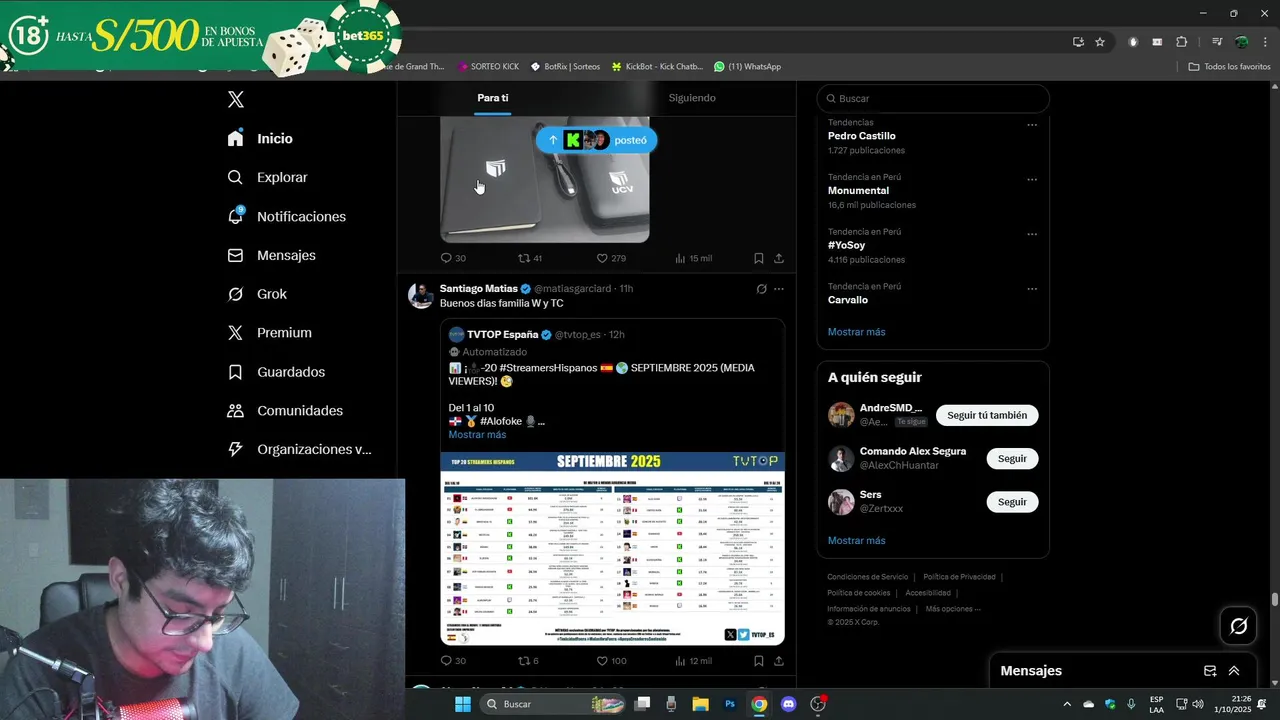The width and height of the screenshot is (1280, 720).
Task: Follow Comando Alex Segura
Action: pyautogui.click(x=1012, y=458)
